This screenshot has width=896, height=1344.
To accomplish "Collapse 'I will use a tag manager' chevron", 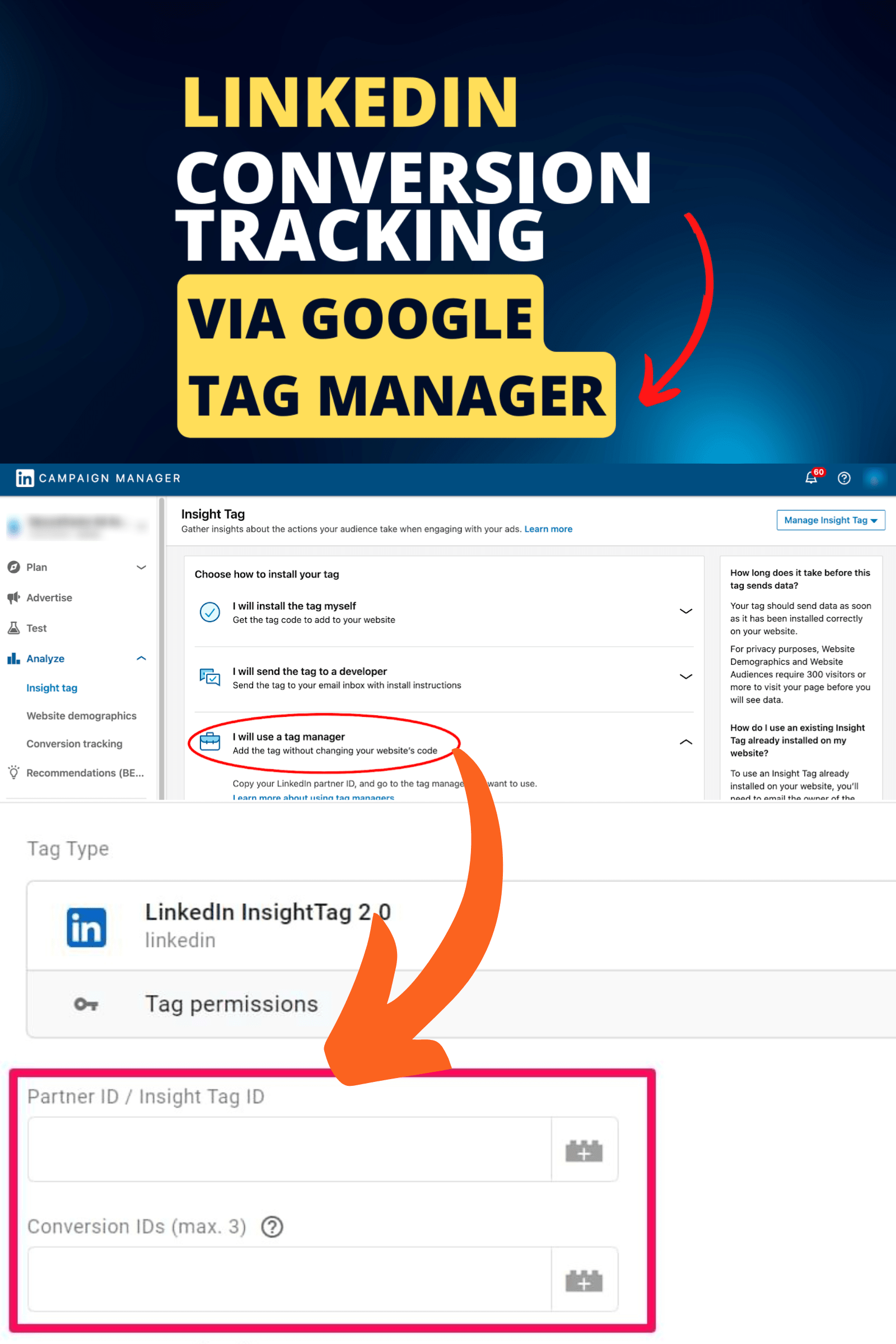I will (685, 741).
